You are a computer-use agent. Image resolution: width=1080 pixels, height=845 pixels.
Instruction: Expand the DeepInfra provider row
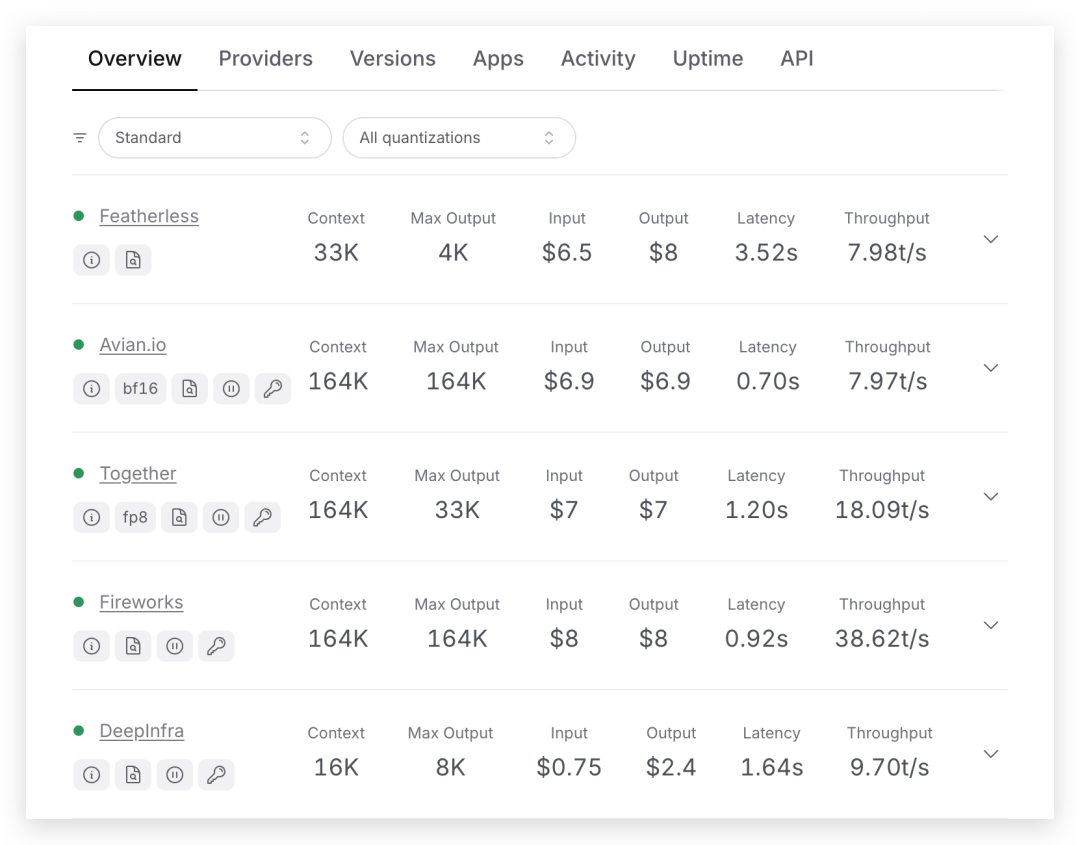pos(990,753)
